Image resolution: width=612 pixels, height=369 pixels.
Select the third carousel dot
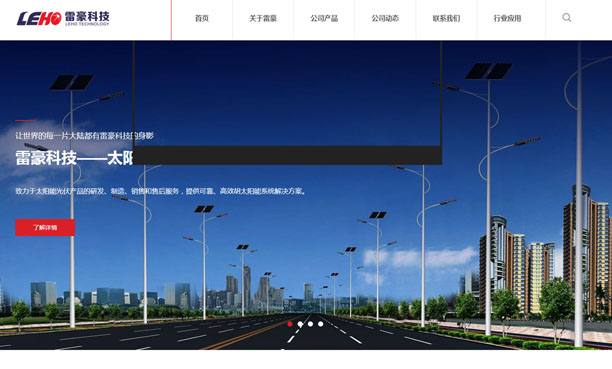pos(310,324)
